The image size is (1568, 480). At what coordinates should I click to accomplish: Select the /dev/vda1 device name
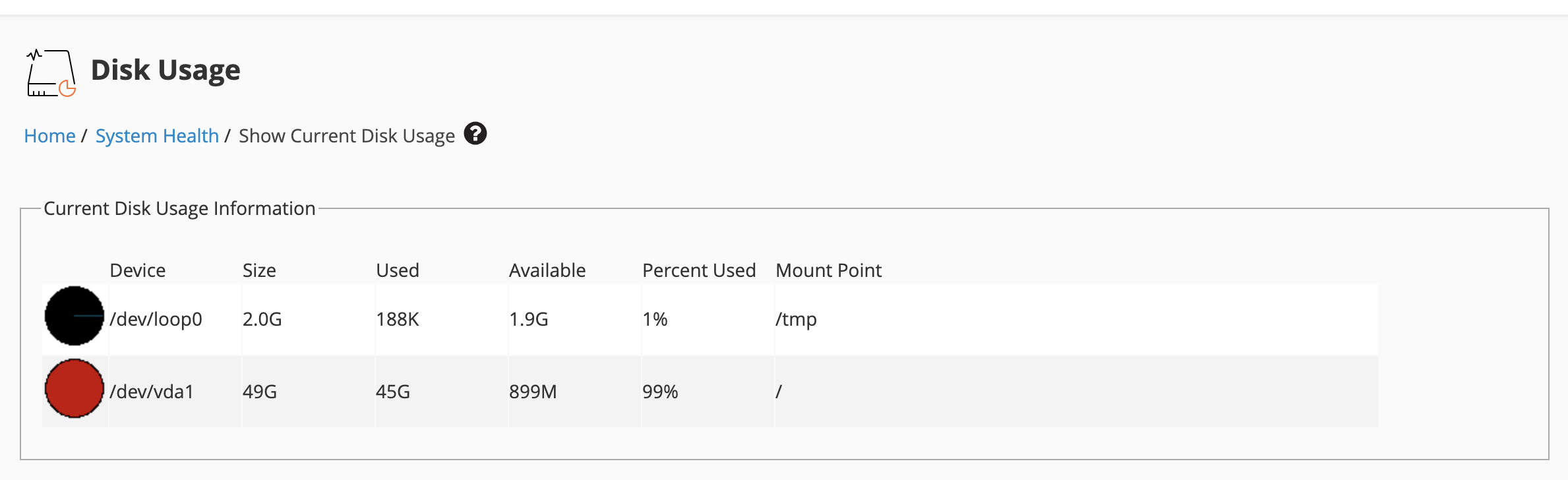pyautogui.click(x=152, y=392)
